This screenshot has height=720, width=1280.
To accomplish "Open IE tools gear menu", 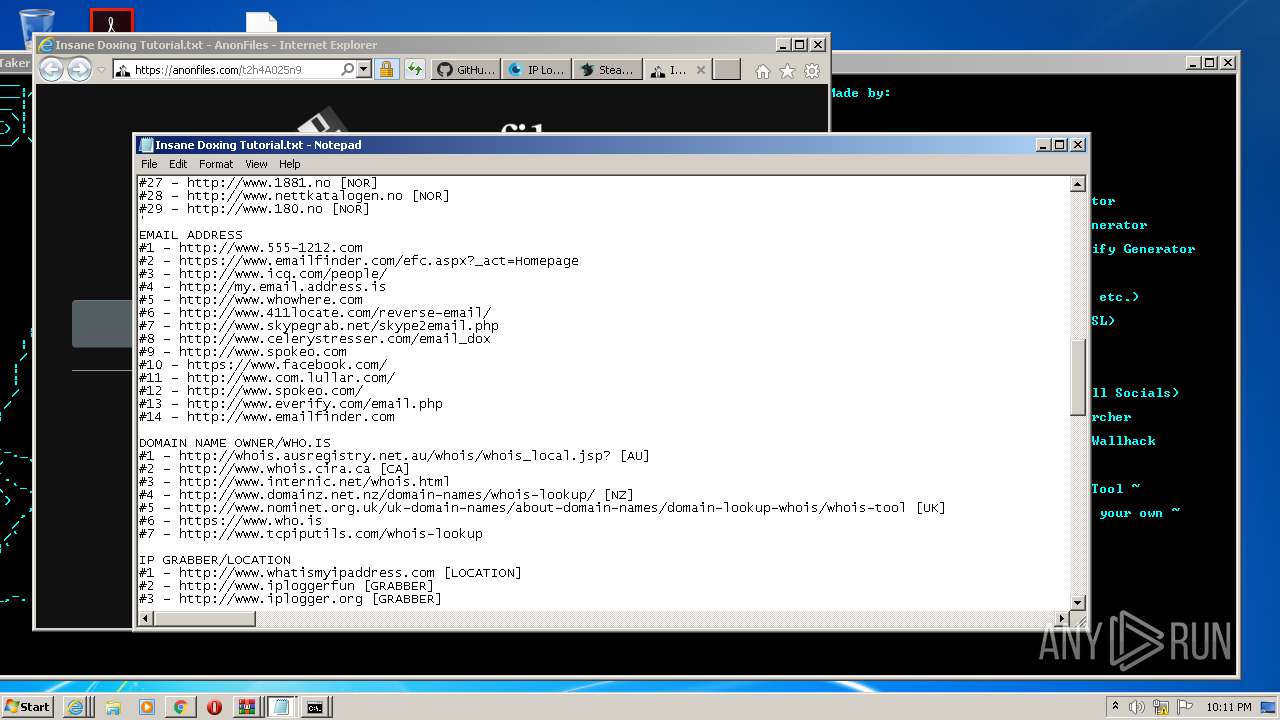I will pos(812,71).
